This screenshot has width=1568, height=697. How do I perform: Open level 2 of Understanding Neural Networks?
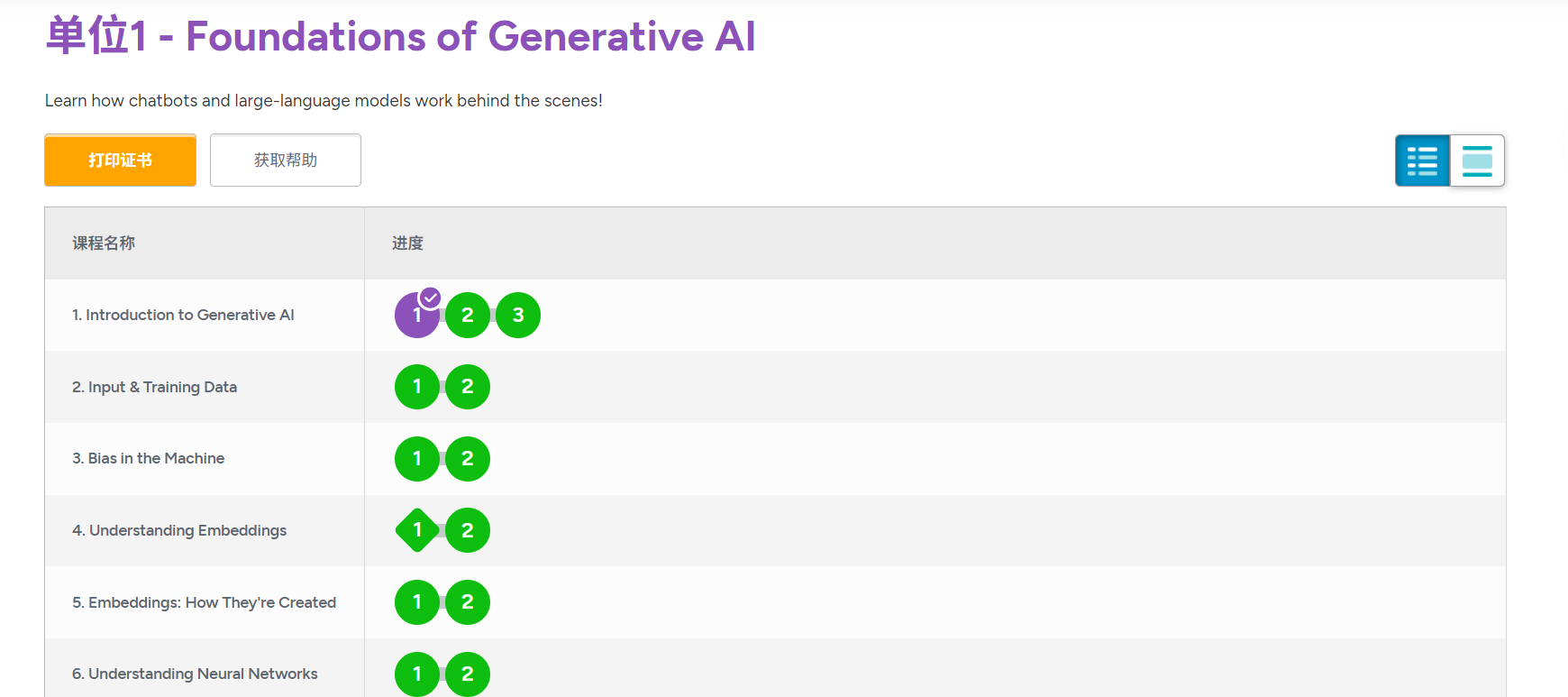pos(468,674)
